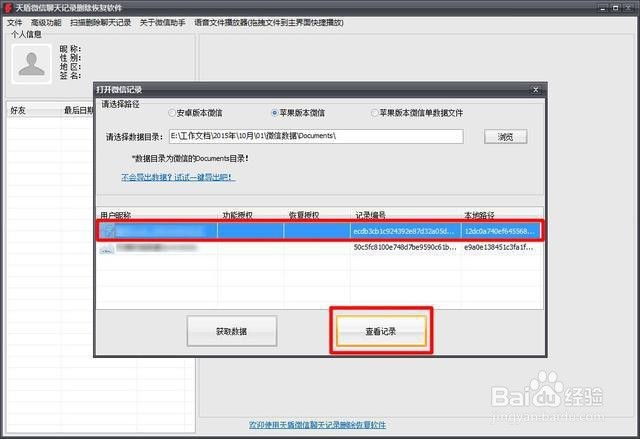Open the 高级功能 menu
Image resolution: width=640 pixels, height=439 pixels.
click(x=46, y=22)
